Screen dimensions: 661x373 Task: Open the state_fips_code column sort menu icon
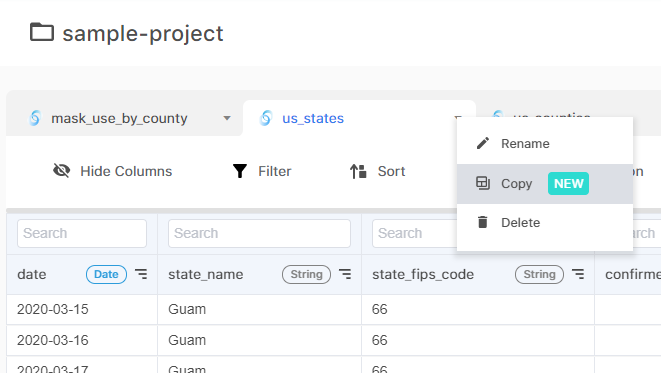pos(578,274)
